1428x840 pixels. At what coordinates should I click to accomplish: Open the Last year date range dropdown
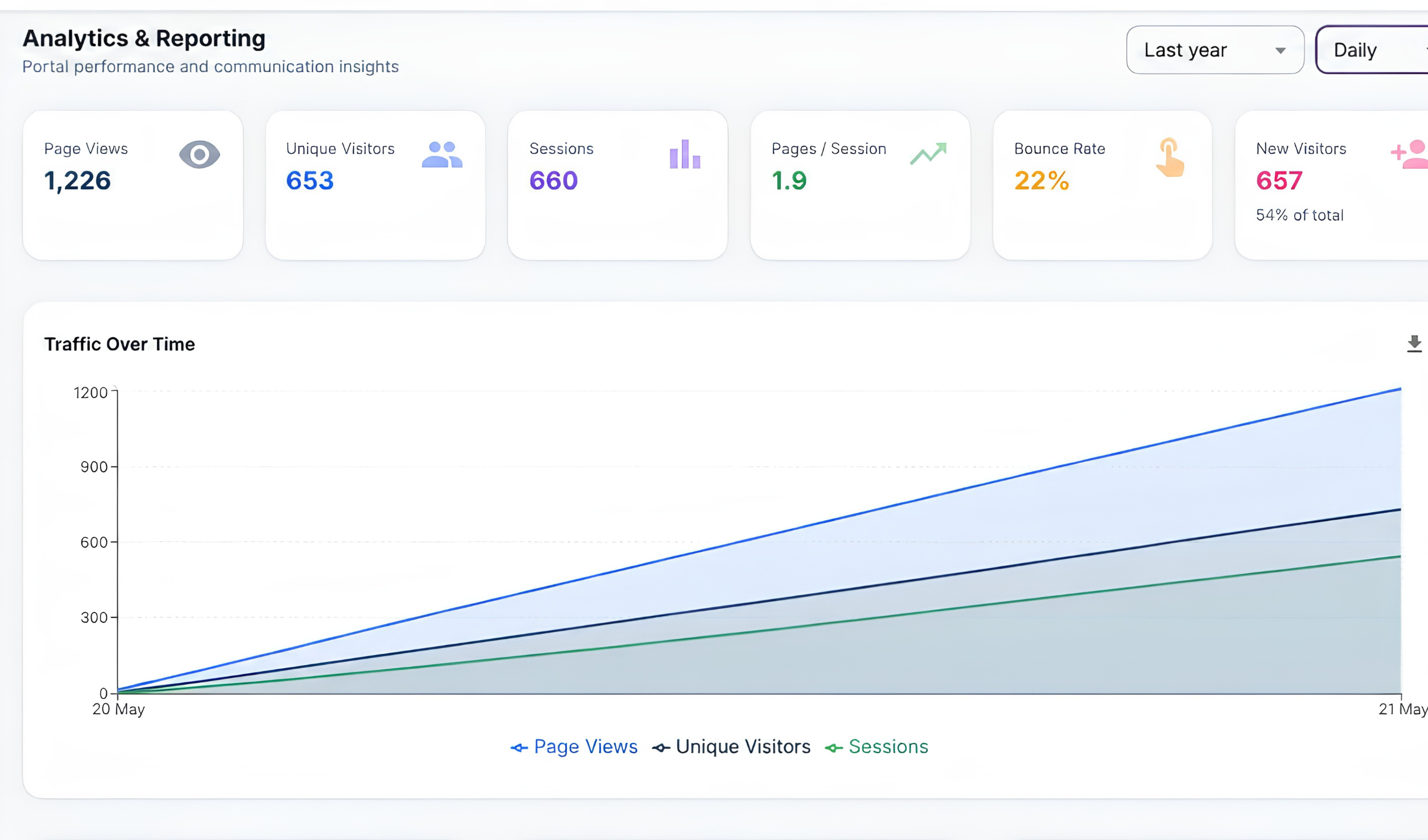[1215, 50]
